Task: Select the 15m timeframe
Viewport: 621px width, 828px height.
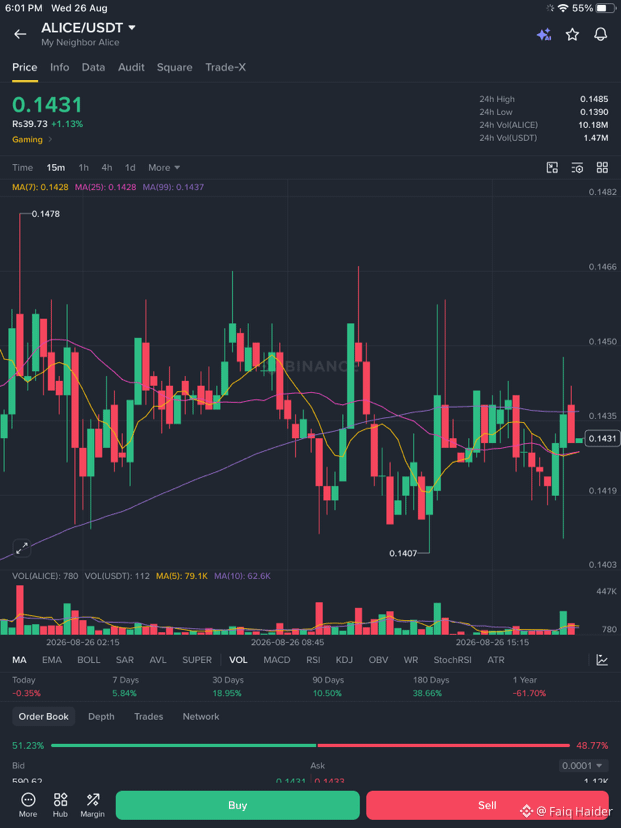Action: (x=55, y=168)
